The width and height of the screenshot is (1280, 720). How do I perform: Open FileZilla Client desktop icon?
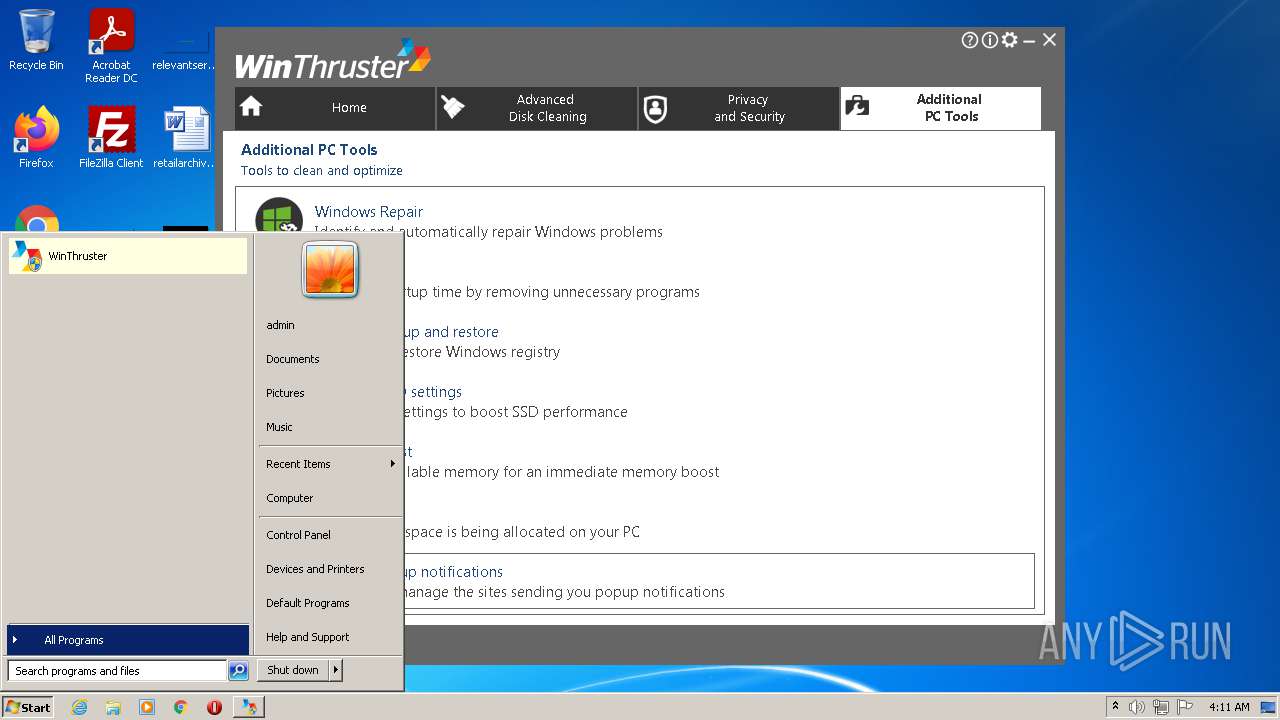(x=111, y=138)
